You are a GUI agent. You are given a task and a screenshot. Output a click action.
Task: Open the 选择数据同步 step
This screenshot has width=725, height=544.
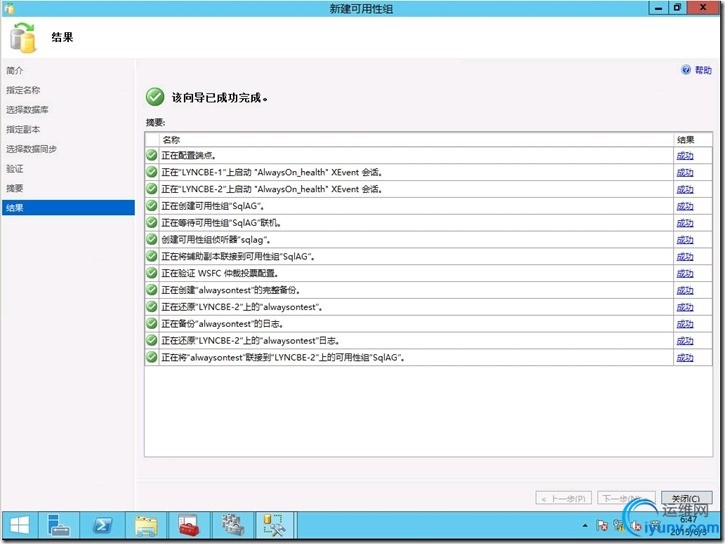coord(31,149)
